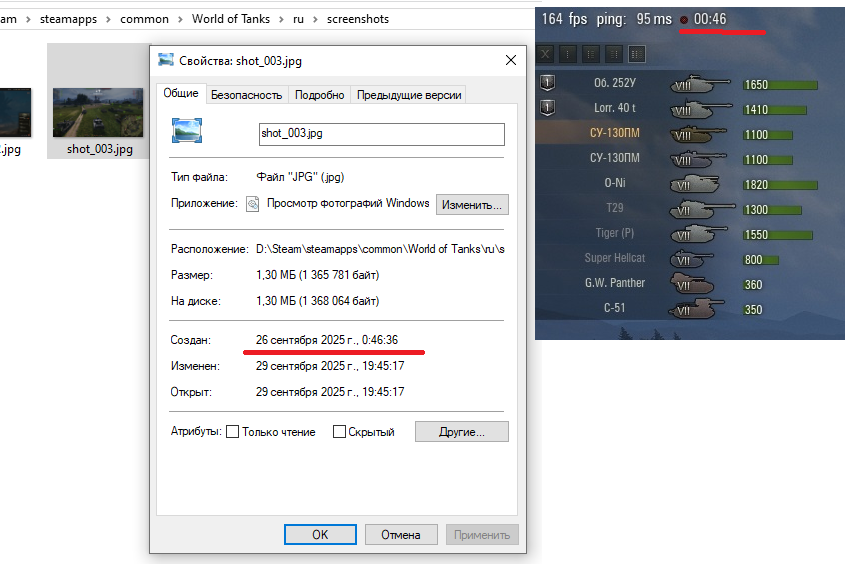Screen dimensions: 845x564
Task: Click the tank icon in the T29 row
Action: click(702, 209)
